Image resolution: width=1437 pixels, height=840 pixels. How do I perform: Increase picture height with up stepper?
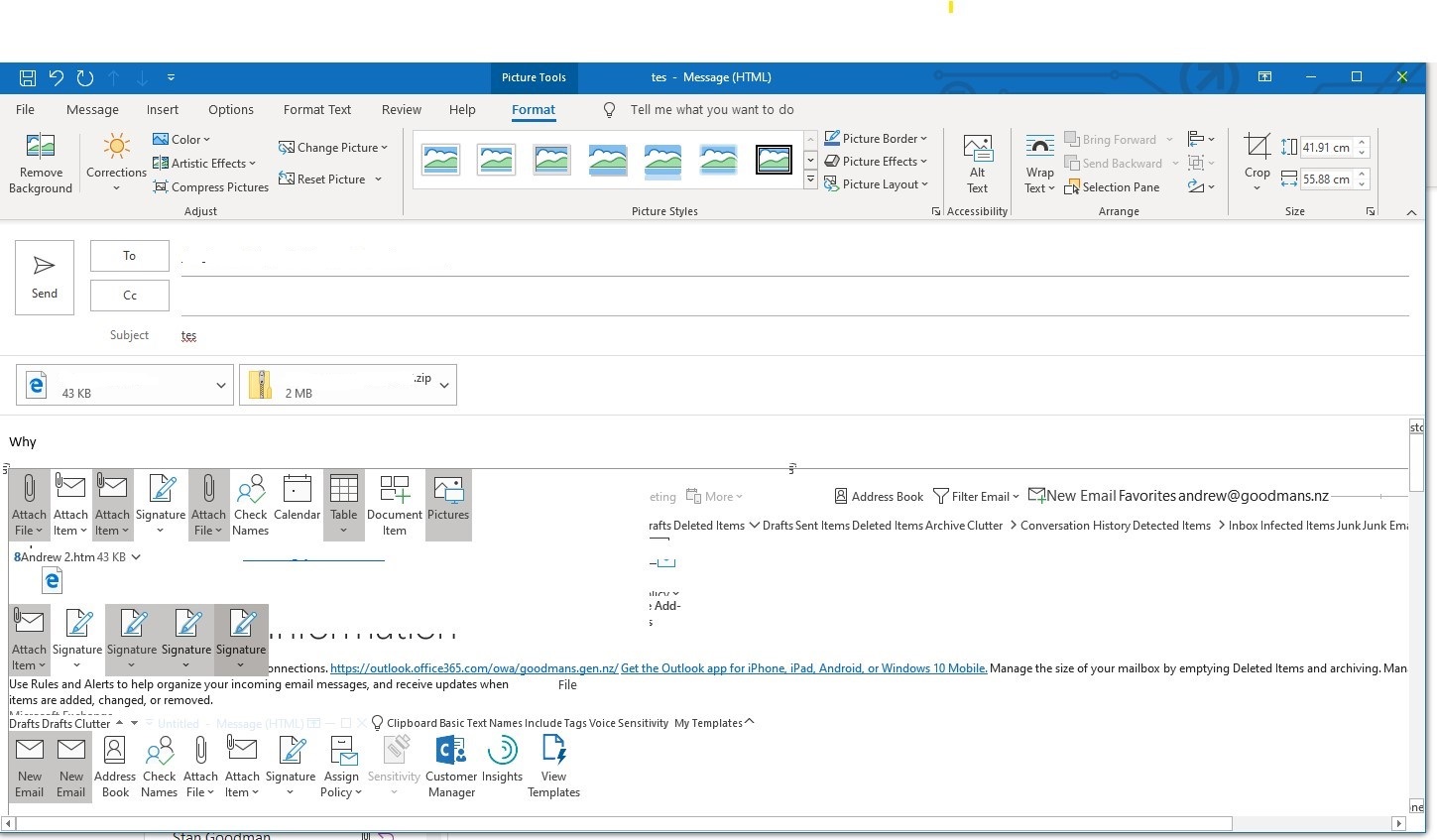click(1363, 142)
